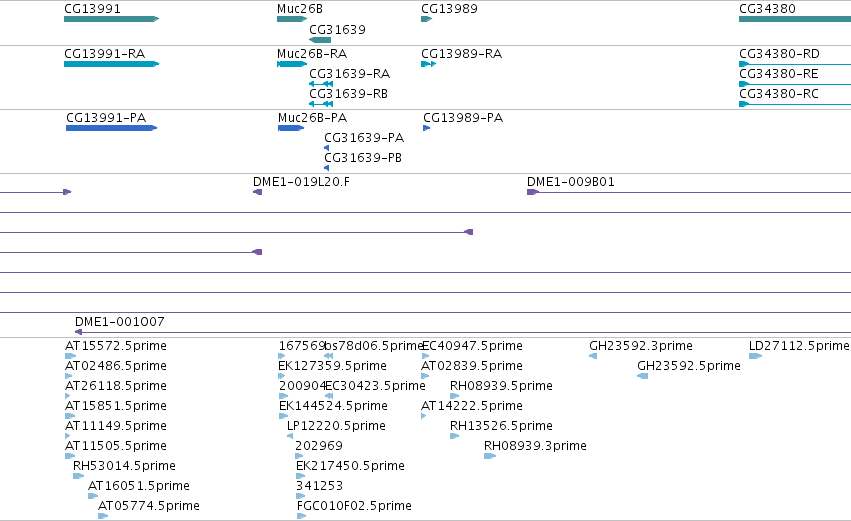Image resolution: width=851 pixels, height=521 pixels.
Task: Click the cyan Muc26B-RA transcript bar
Action: click(292, 64)
